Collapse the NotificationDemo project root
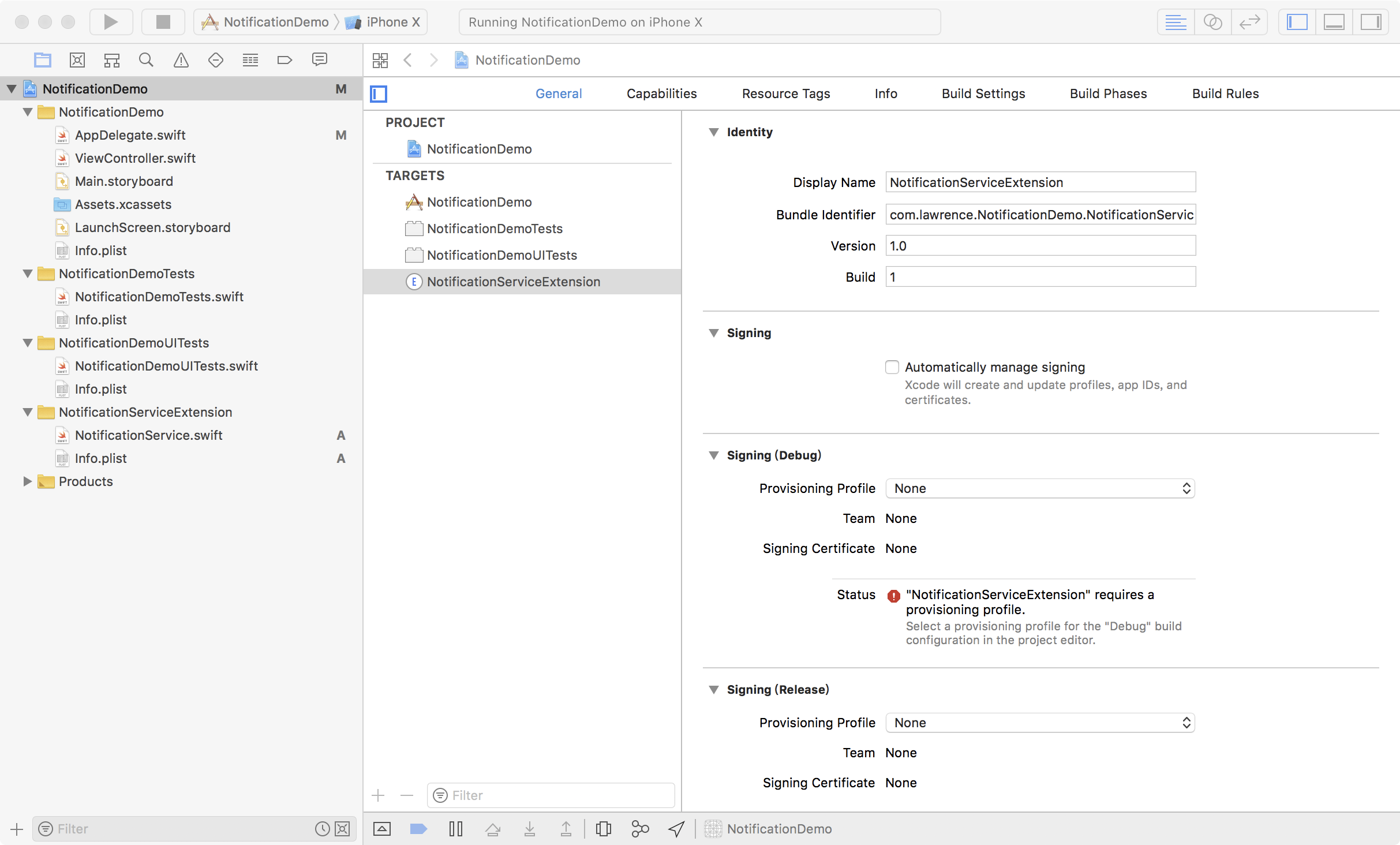1400x845 pixels. [12, 89]
